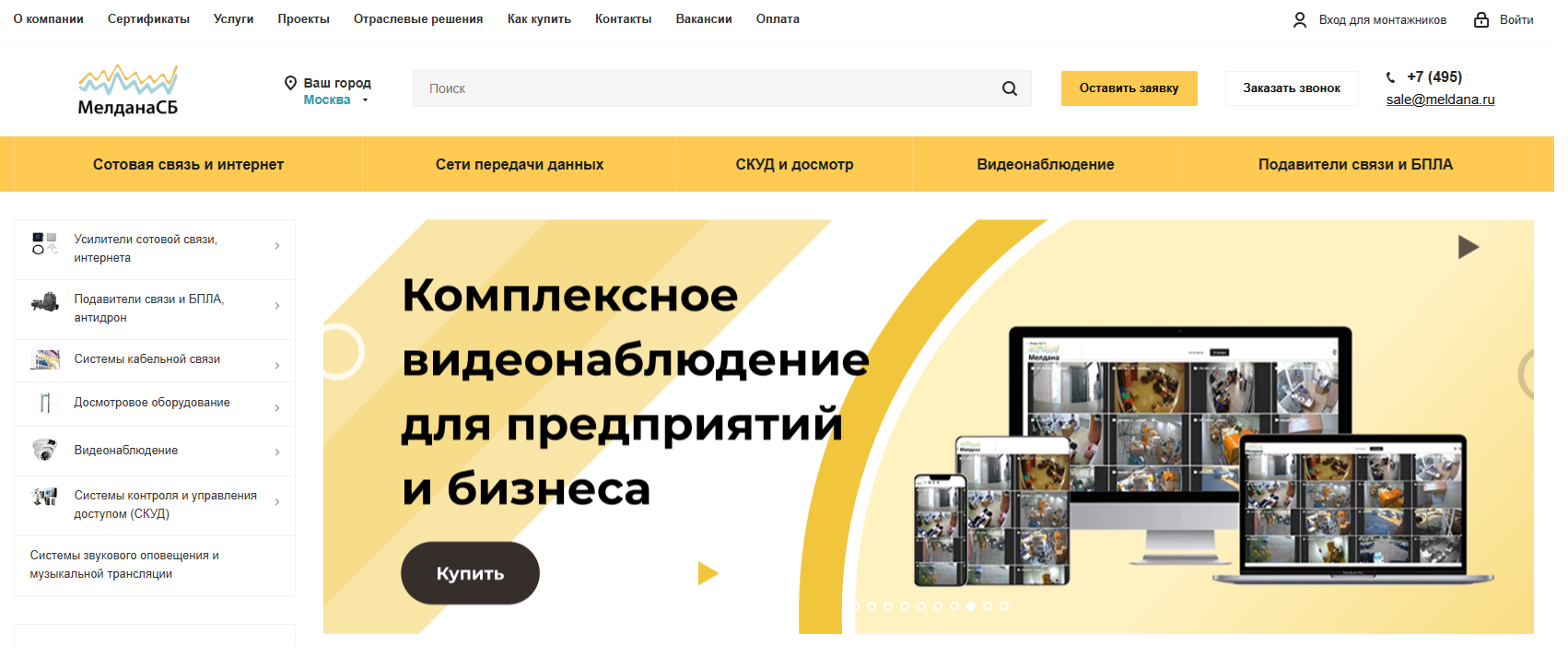Screen dimensions: 1568x657
Task: Expand Подавители связи и БПЛА, антидрон arrow
Action: click(x=277, y=306)
